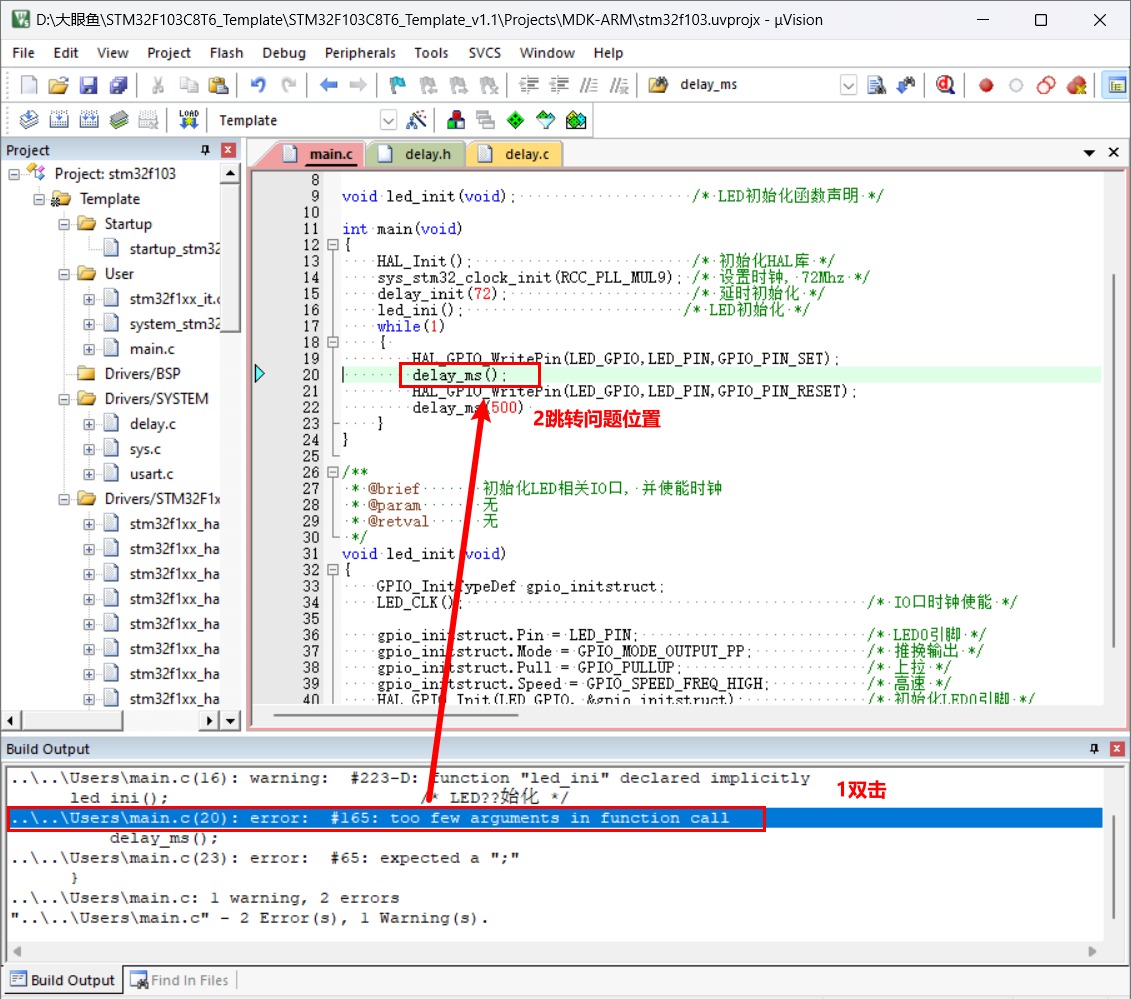The image size is (1131, 999).
Task: Expand the delay.c tree item
Action: 89,424
